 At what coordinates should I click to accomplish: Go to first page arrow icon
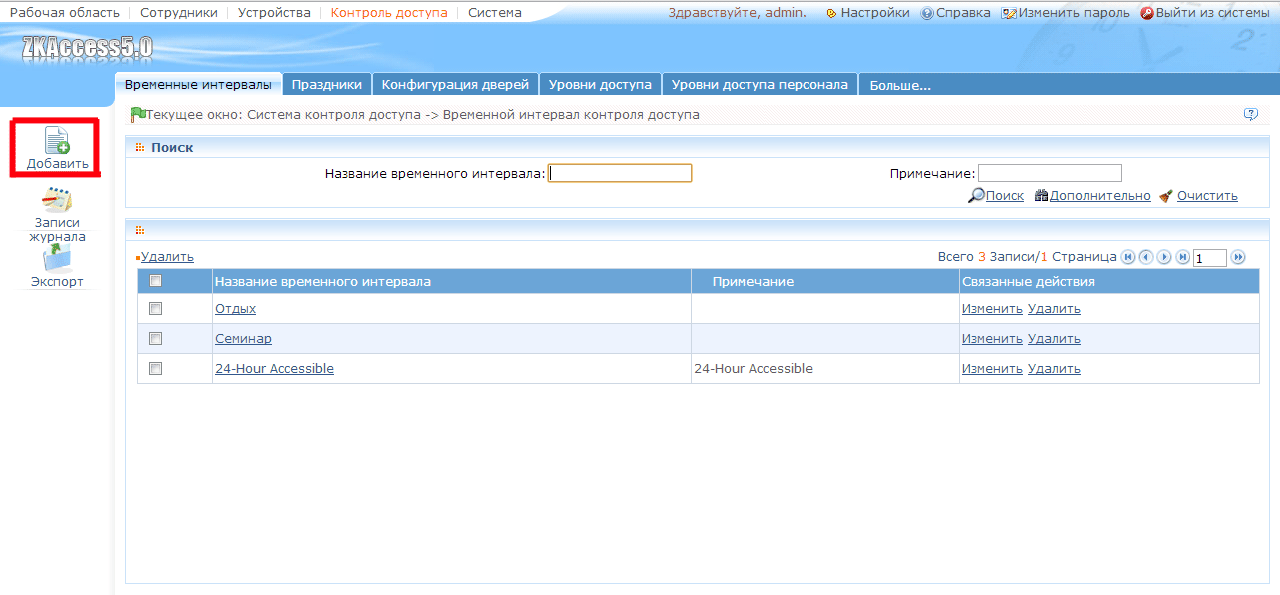(1129, 257)
